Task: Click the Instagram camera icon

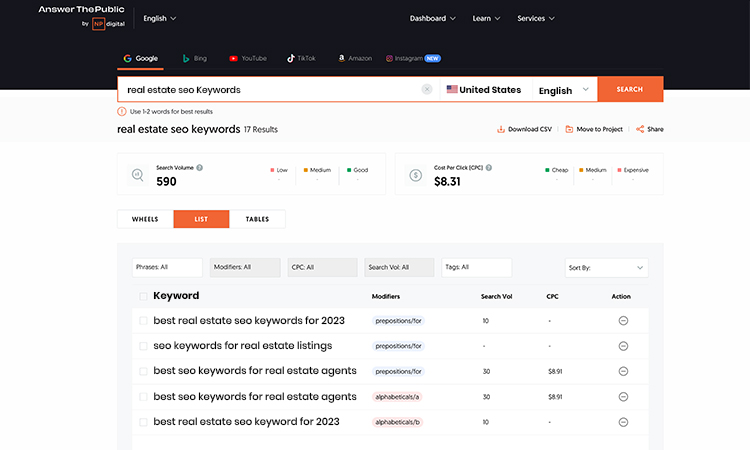Action: [389, 58]
